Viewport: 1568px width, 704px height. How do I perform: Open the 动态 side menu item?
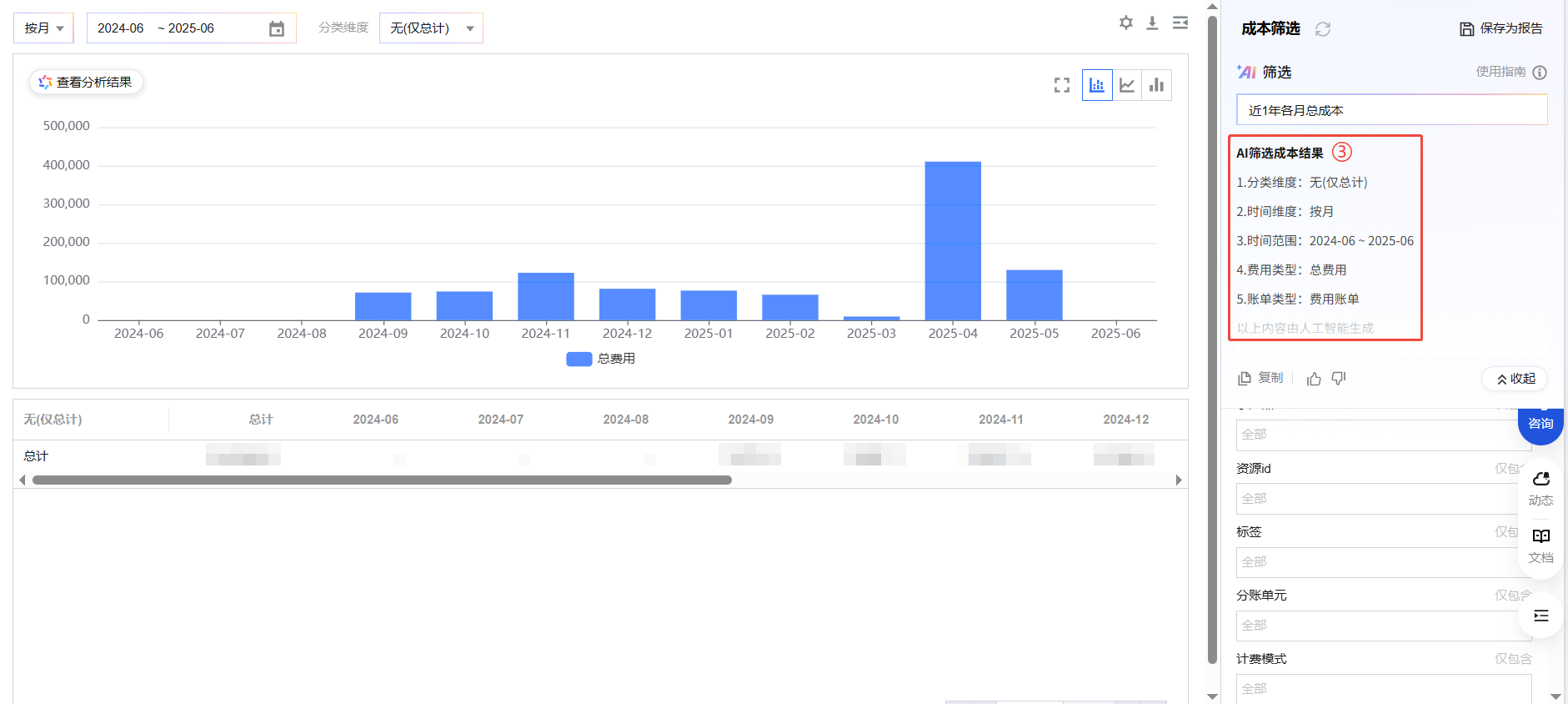click(1540, 488)
